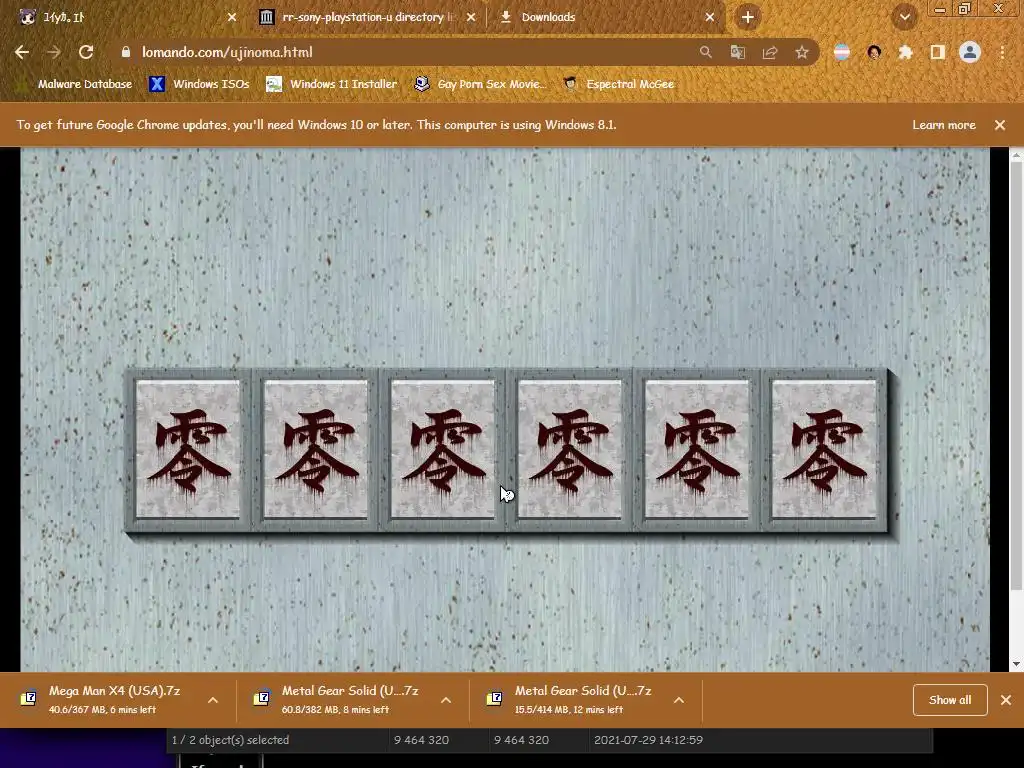This screenshot has height=768, width=1024.
Task: Open the Windows 11 Installer bookmark
Action: tap(332, 84)
